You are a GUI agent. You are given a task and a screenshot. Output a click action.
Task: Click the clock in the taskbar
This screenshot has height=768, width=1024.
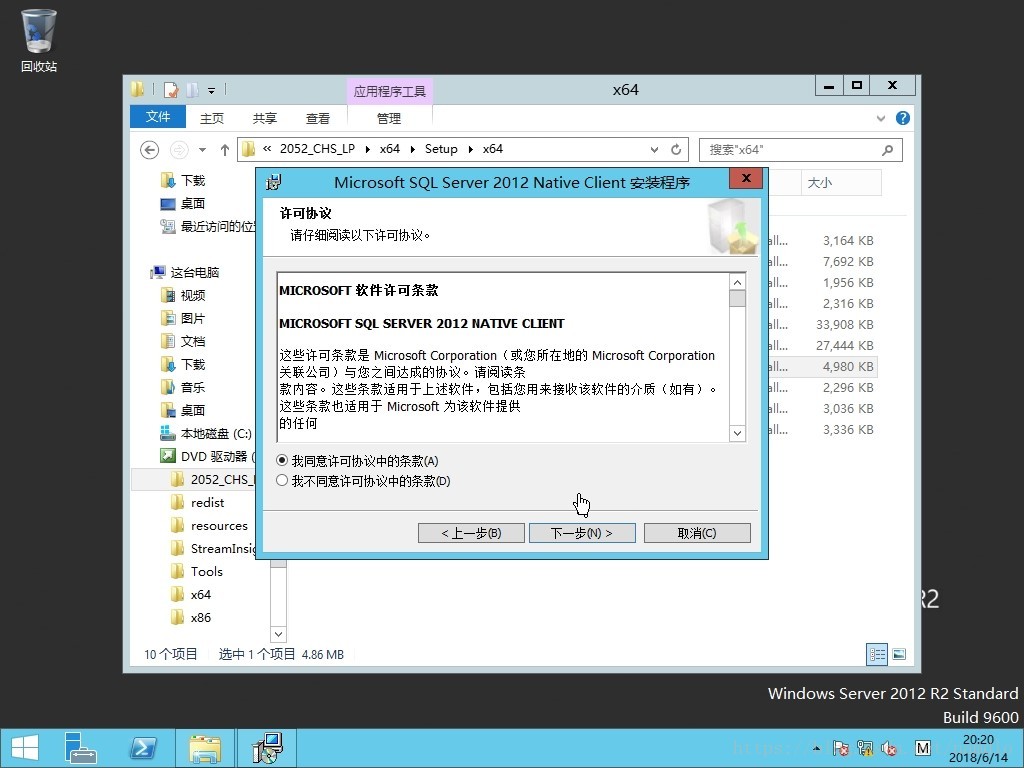pyautogui.click(x=978, y=748)
